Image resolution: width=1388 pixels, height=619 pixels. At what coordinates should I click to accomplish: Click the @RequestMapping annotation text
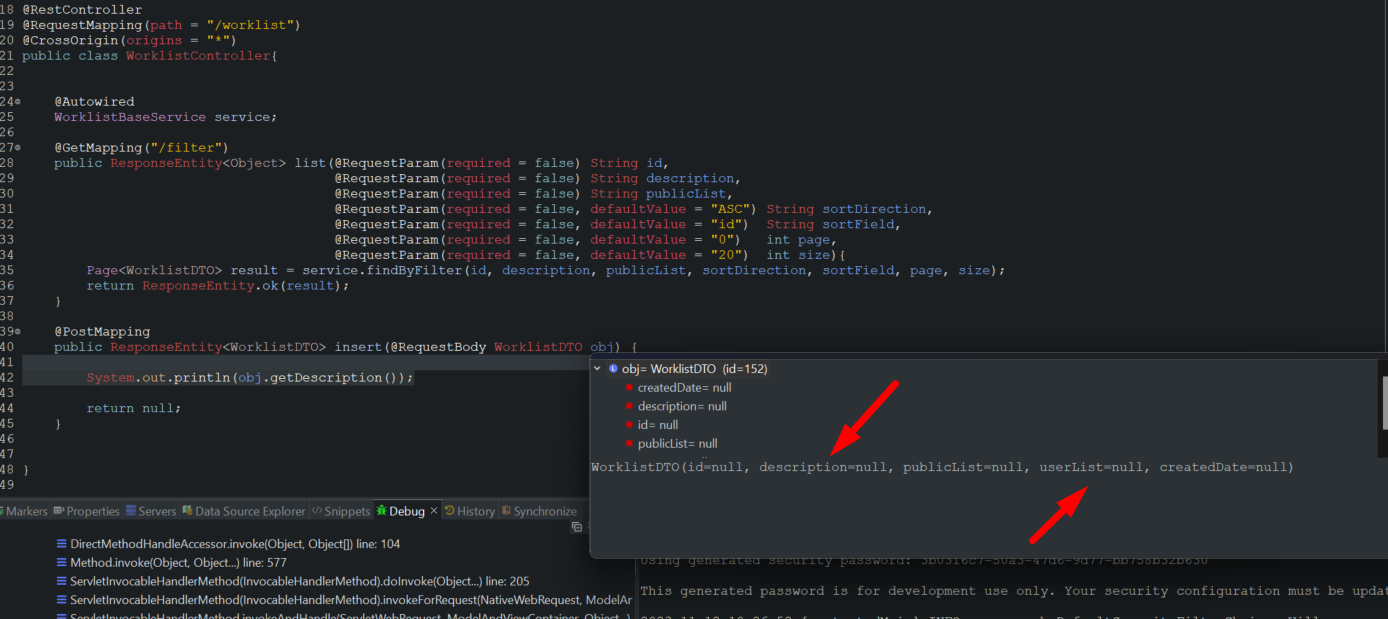coord(82,25)
